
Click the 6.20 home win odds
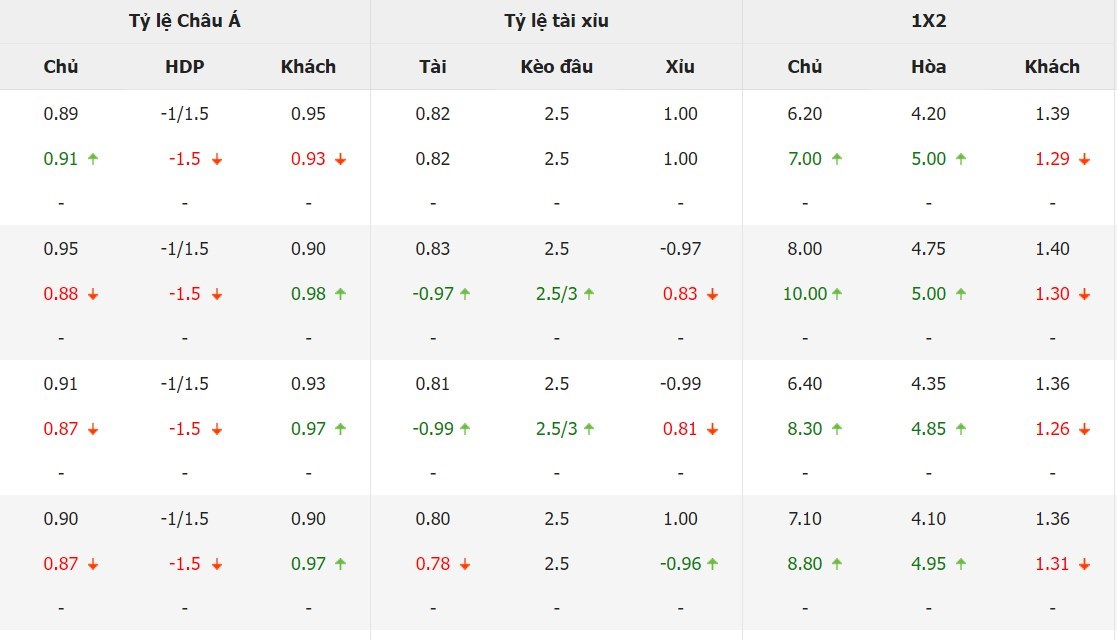(x=804, y=114)
